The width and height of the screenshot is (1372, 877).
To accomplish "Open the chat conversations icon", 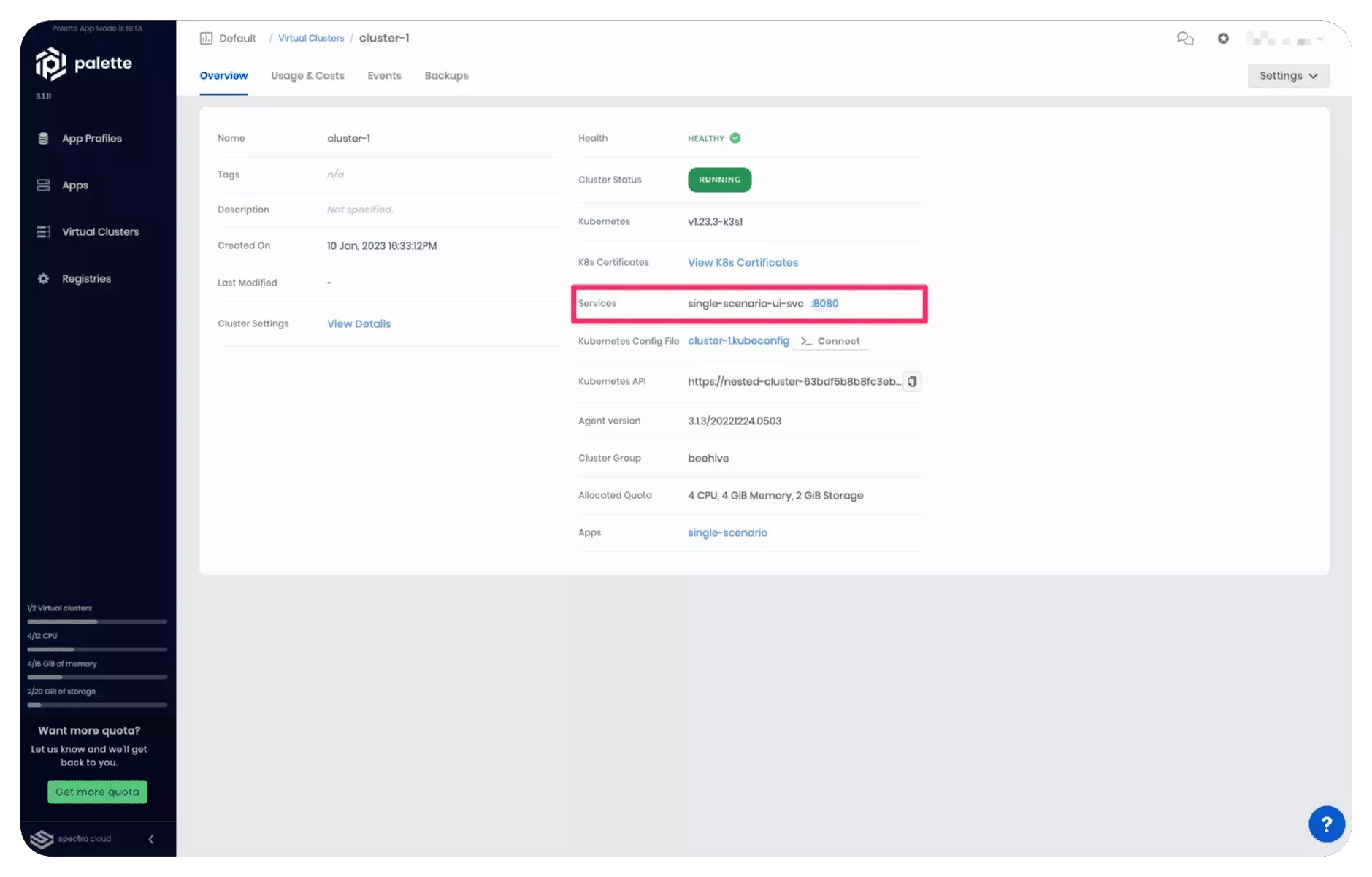I will 1185,38.
